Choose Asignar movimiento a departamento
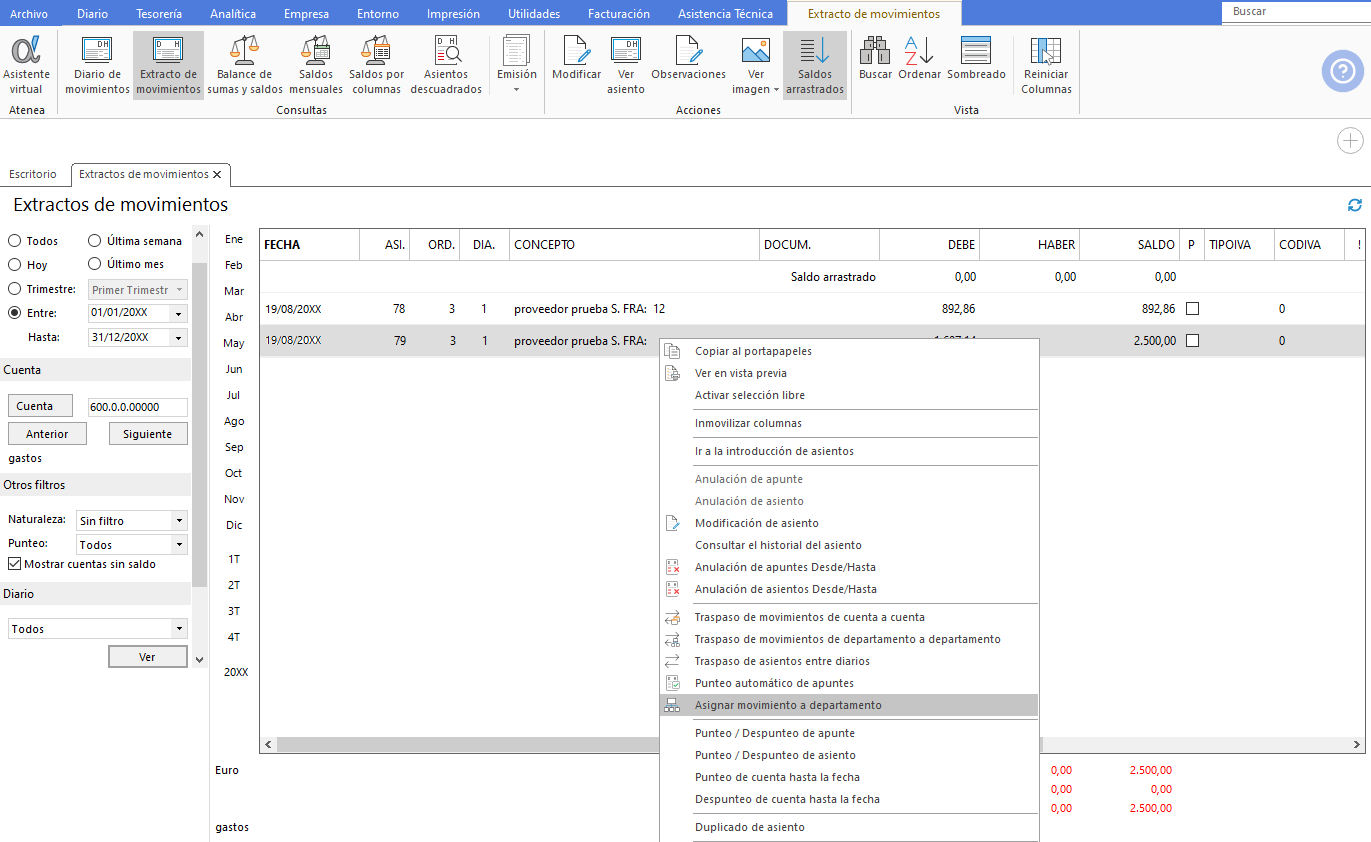This screenshot has height=842, width=1371. point(849,705)
